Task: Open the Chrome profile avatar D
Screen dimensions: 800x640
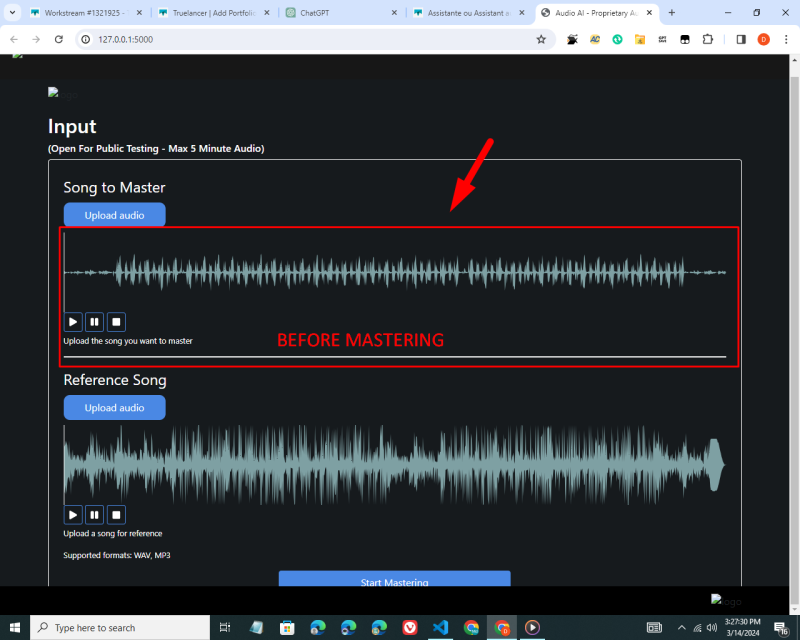Action: click(764, 39)
